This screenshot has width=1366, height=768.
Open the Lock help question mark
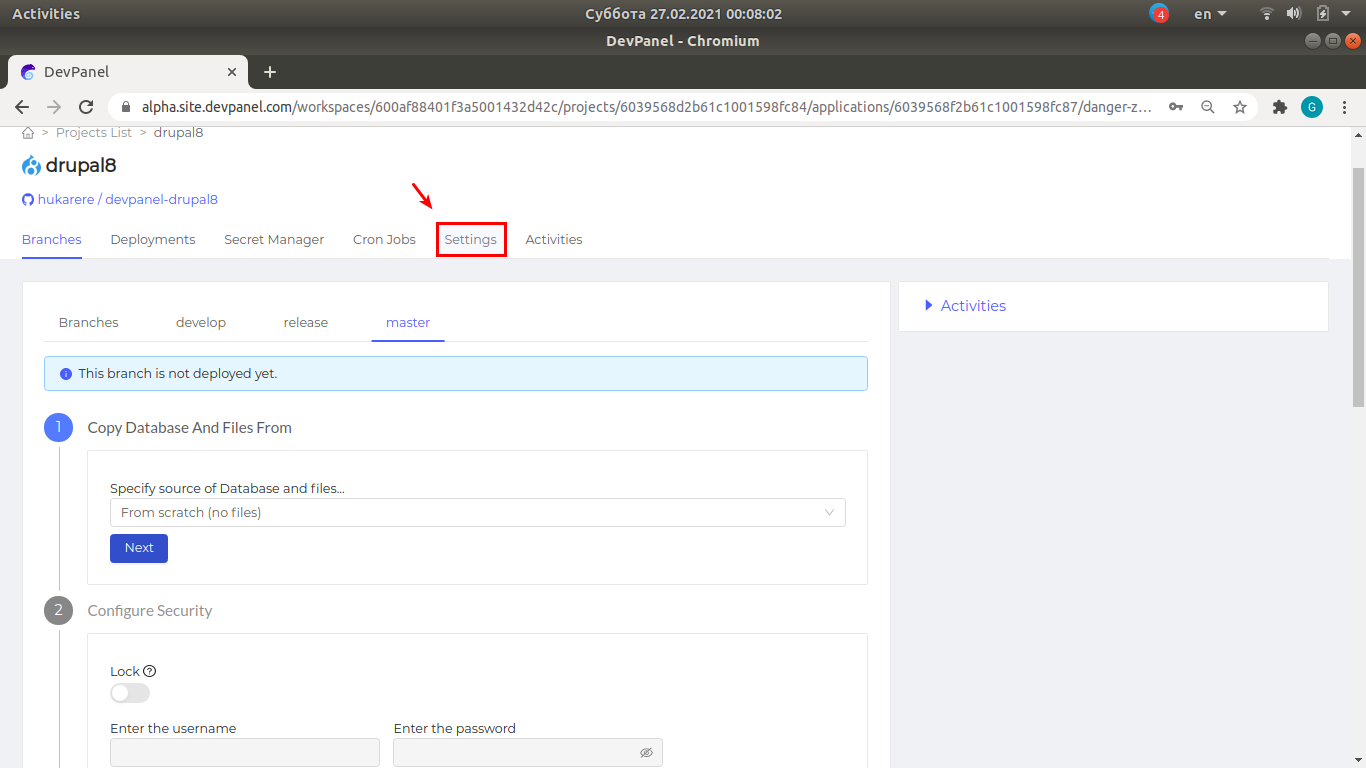tap(148, 671)
